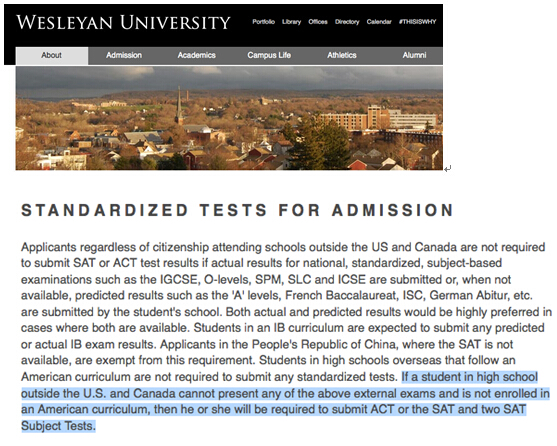
Task: Go to the Offices page
Action: click(318, 22)
